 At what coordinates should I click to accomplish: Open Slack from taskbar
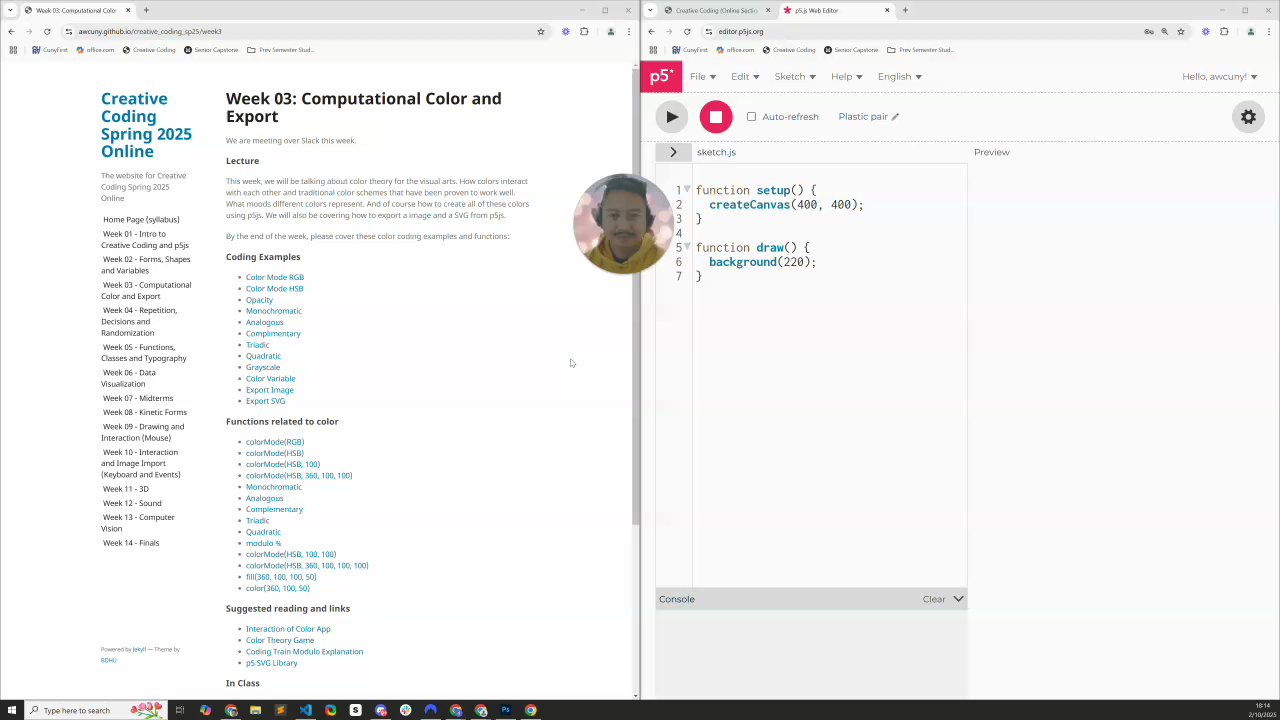point(405,710)
